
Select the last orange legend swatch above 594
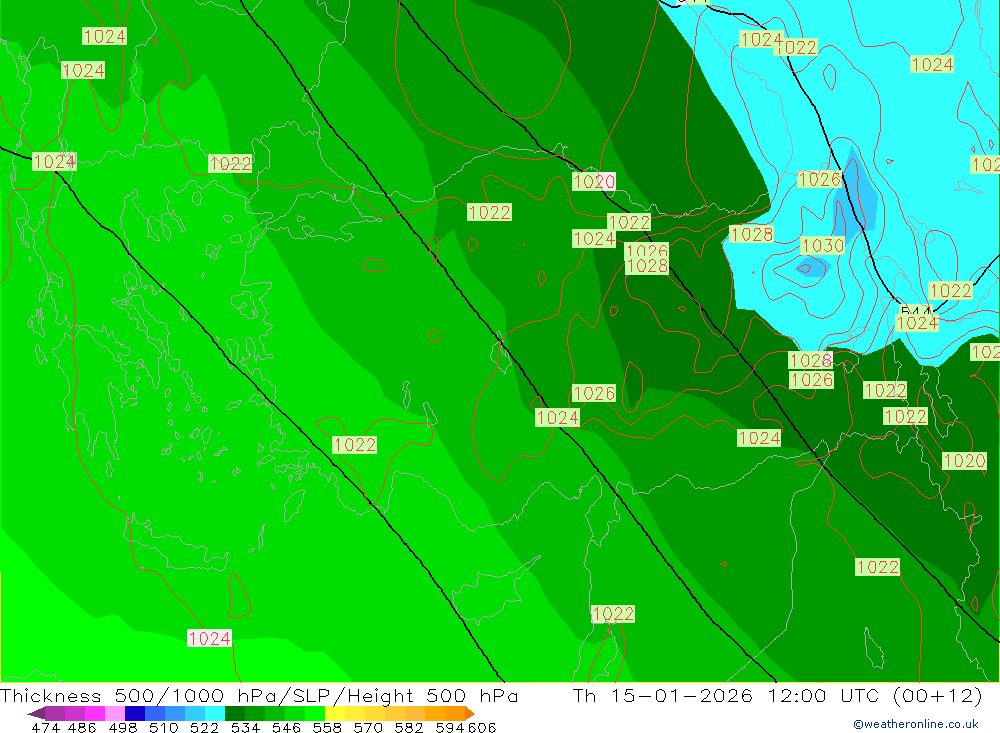pyautogui.click(x=455, y=713)
